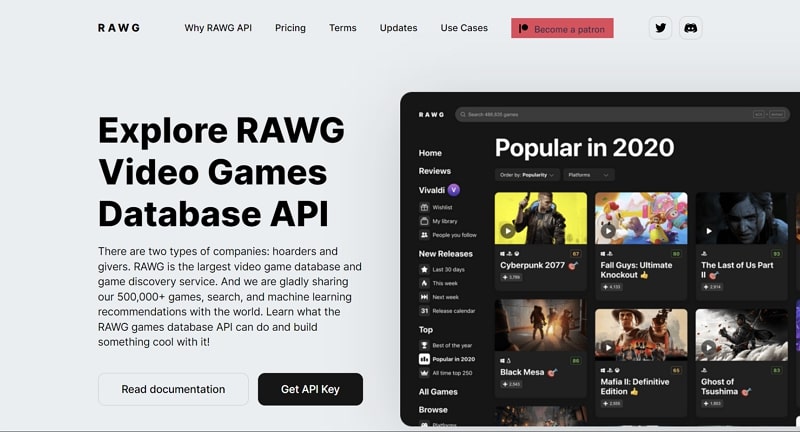This screenshot has width=800, height=432.
Task: Open the Twitter icon link
Action: click(x=660, y=28)
